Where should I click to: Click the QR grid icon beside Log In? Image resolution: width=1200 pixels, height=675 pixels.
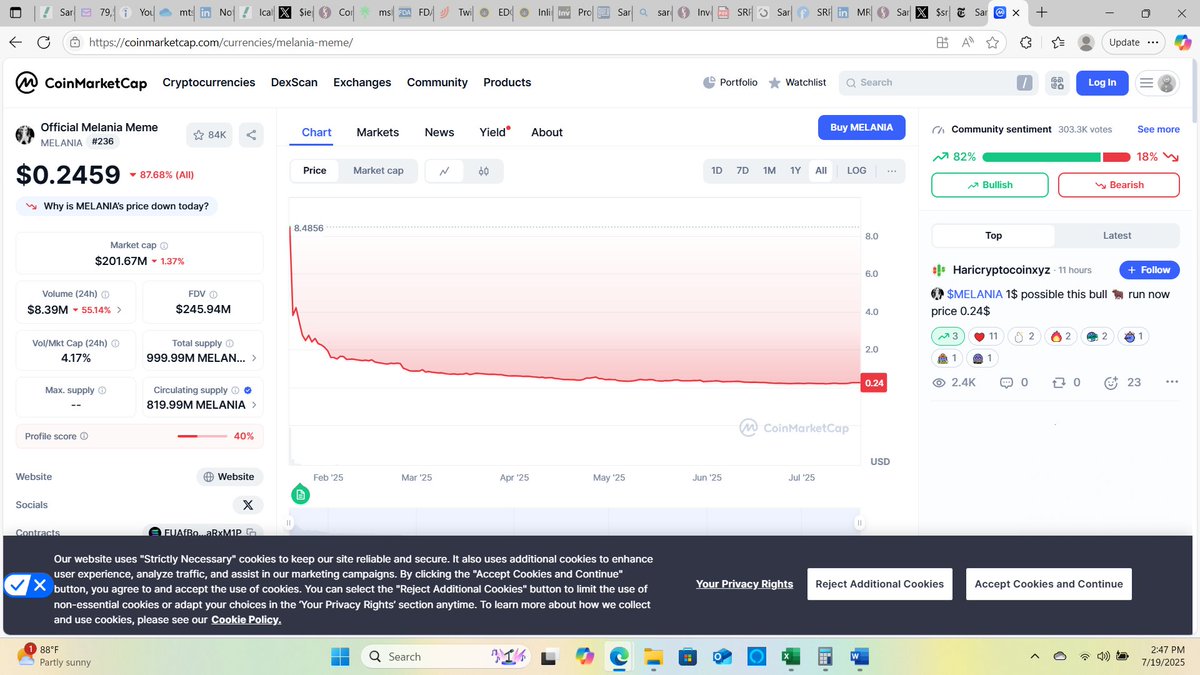[x=1057, y=83]
